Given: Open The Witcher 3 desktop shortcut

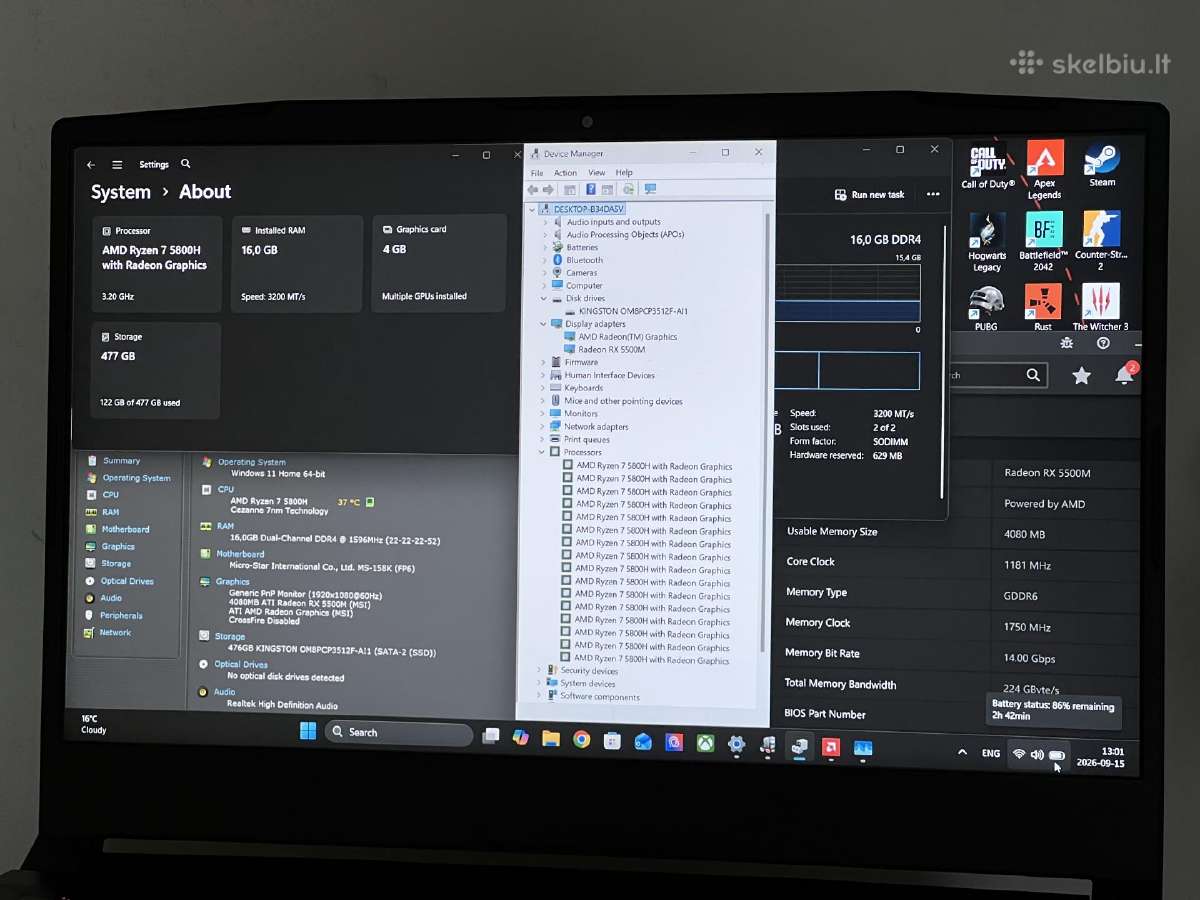Looking at the screenshot, I should point(1100,308).
